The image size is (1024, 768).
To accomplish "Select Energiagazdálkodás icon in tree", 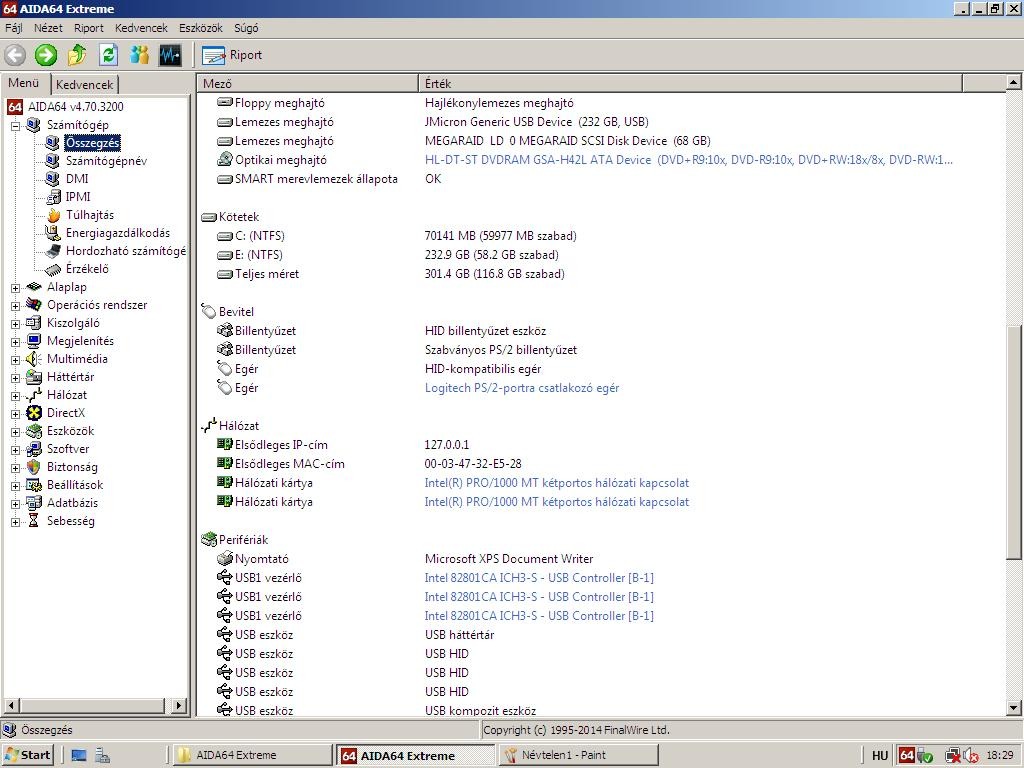I will 53,232.
